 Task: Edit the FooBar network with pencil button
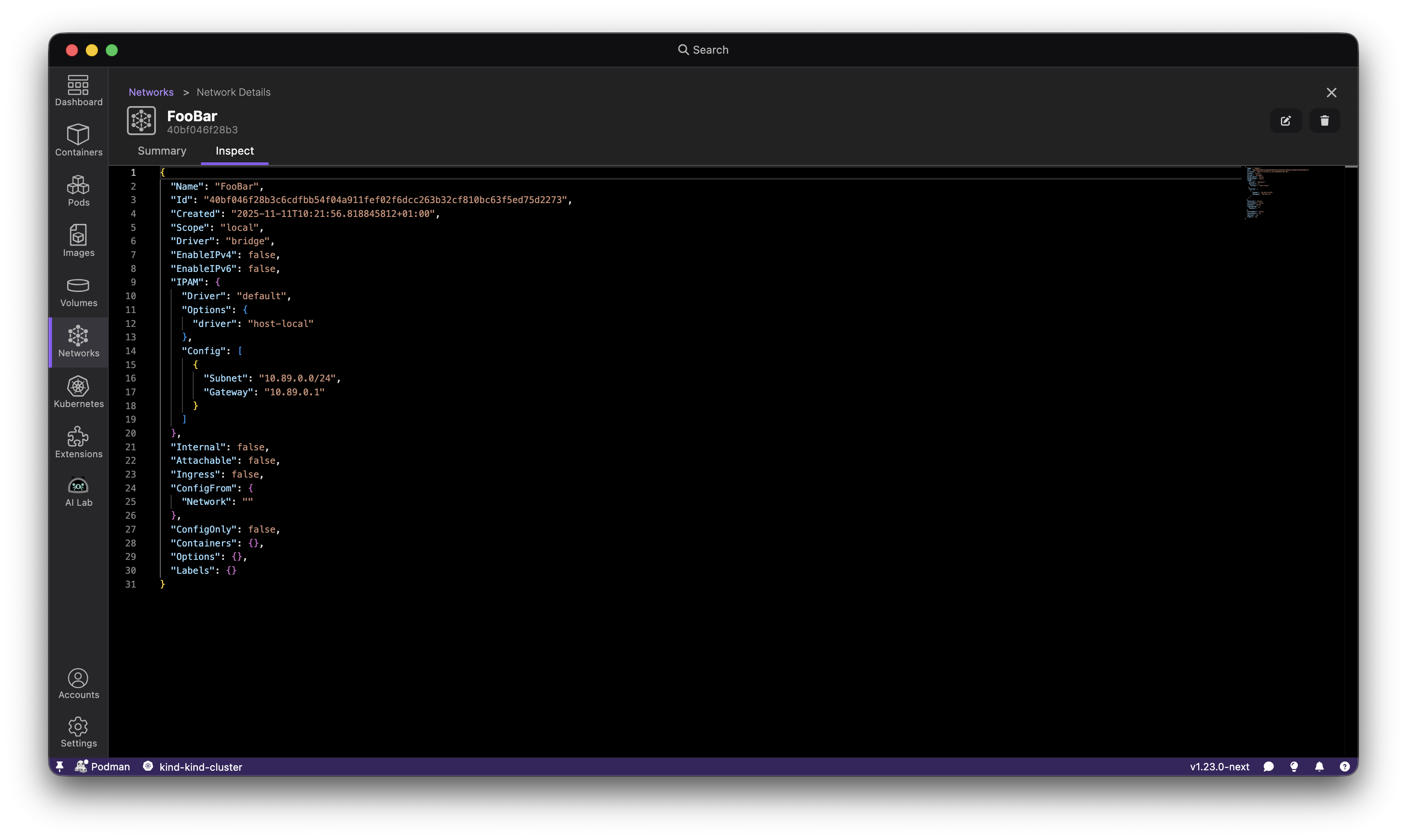point(1286,120)
